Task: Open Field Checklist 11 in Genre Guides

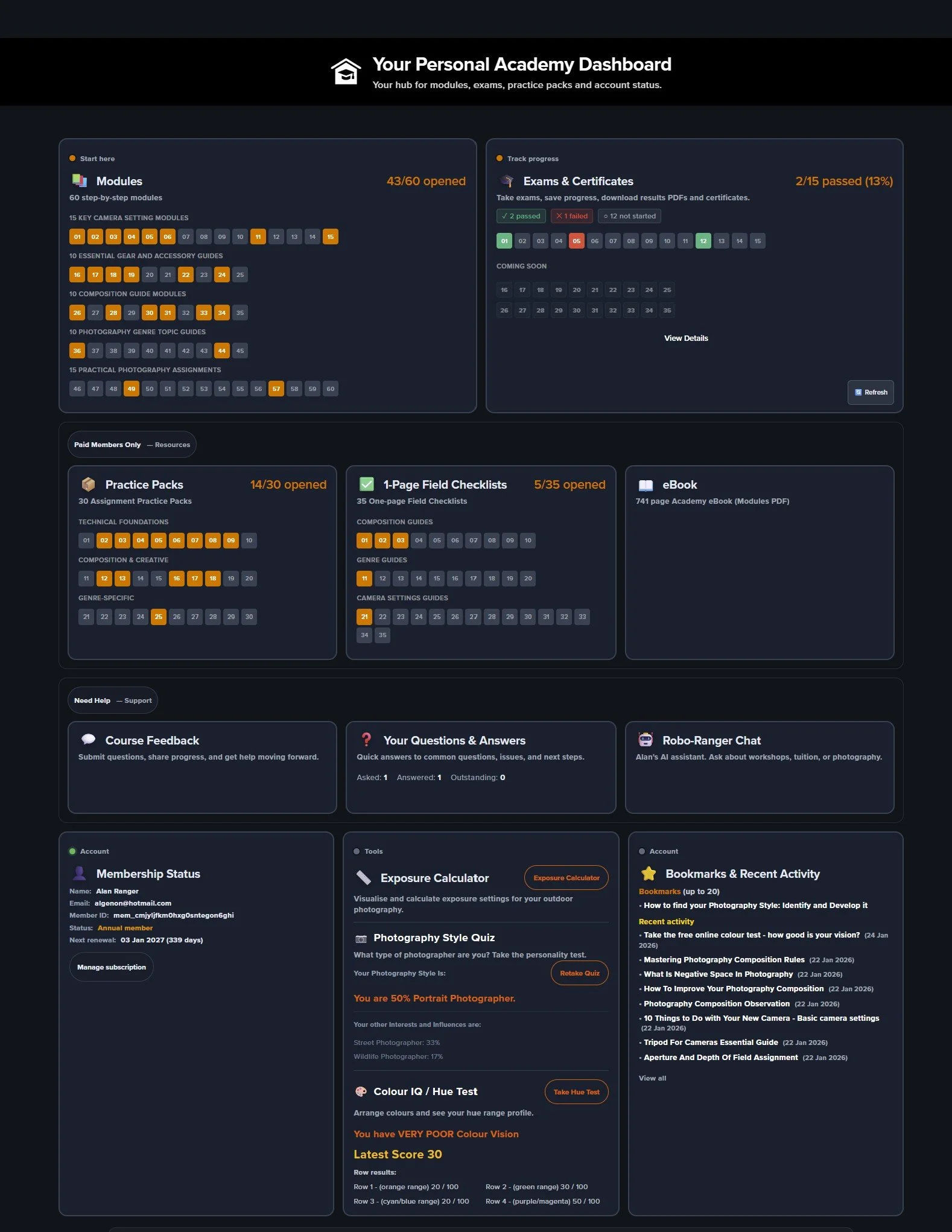Action: 364,579
